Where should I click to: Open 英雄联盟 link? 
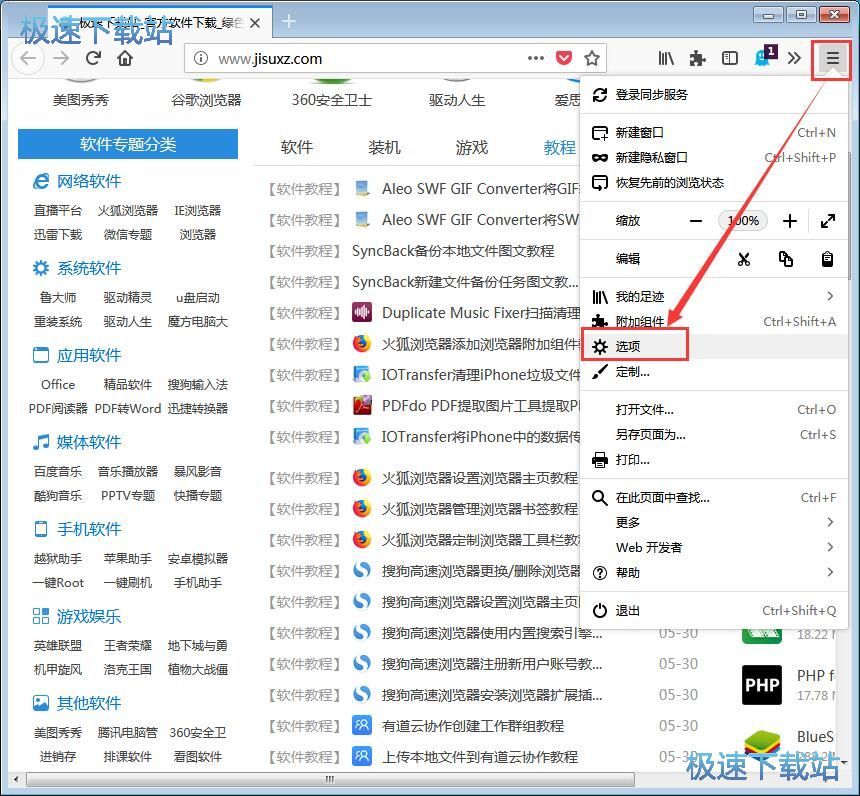58,646
